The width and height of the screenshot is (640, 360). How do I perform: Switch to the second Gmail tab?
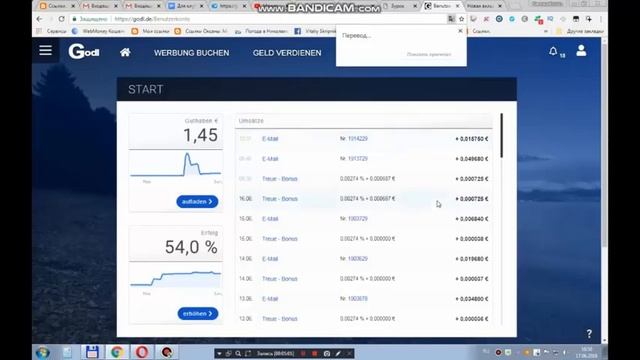142,6
